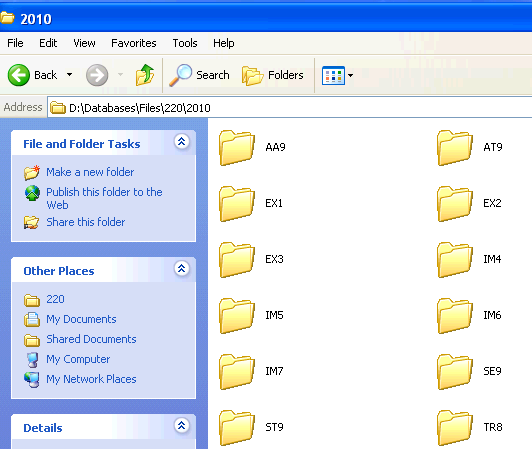Open the Search magnifier tool
This screenshot has height=449, width=532.
pyautogui.click(x=199, y=75)
